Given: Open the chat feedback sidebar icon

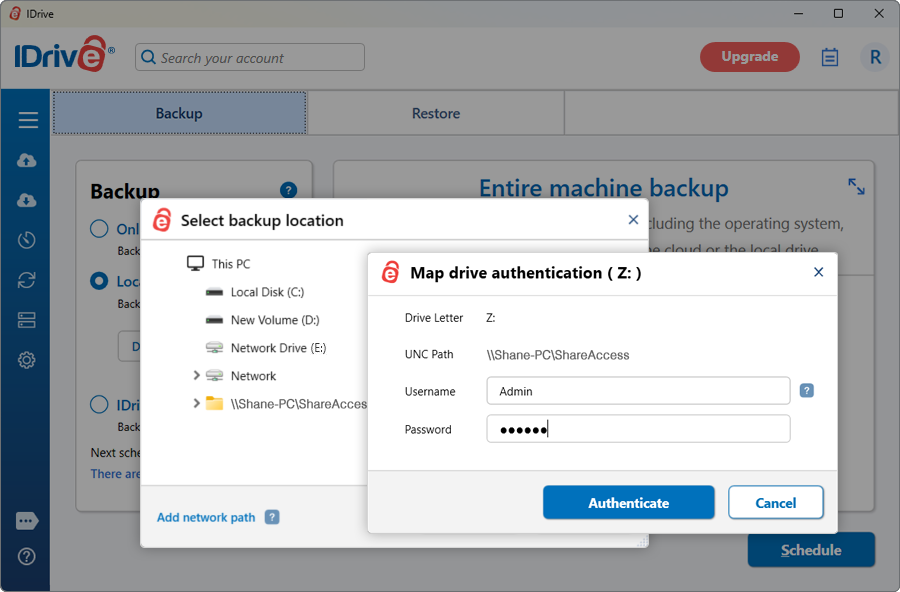Looking at the screenshot, I should pos(27,521).
